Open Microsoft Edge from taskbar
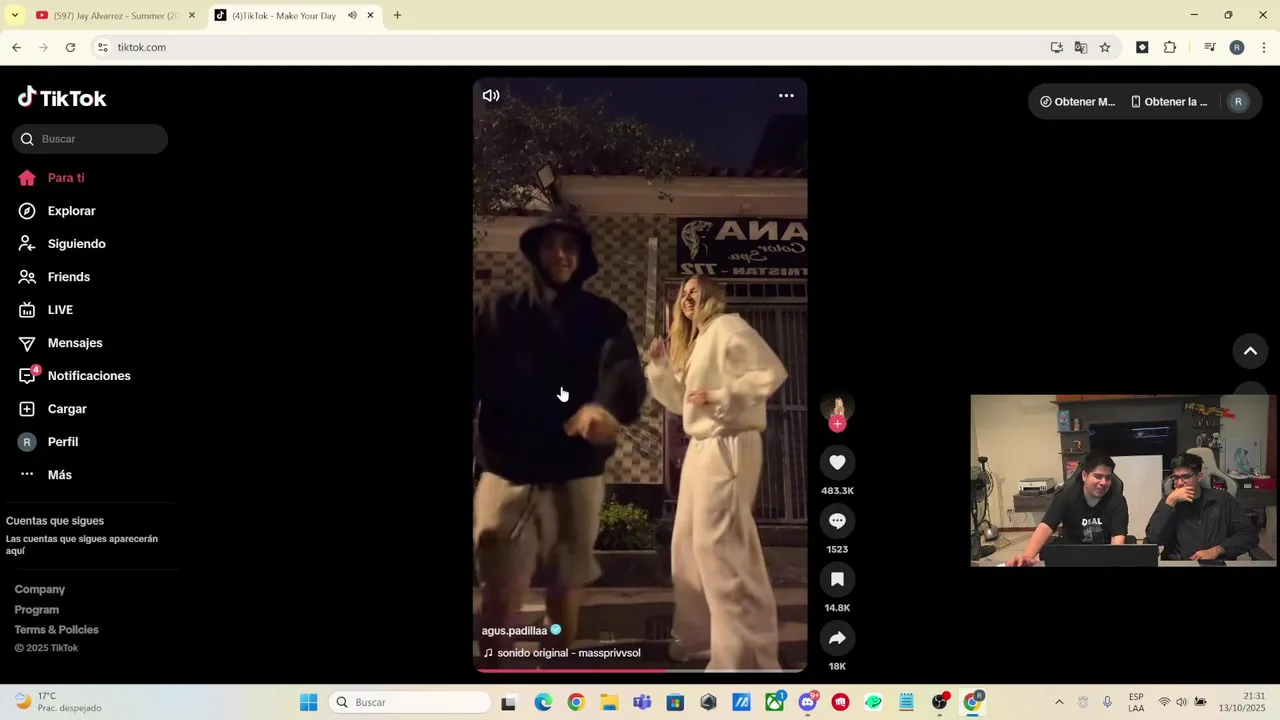Screen dimensions: 1280x720 click(543, 702)
